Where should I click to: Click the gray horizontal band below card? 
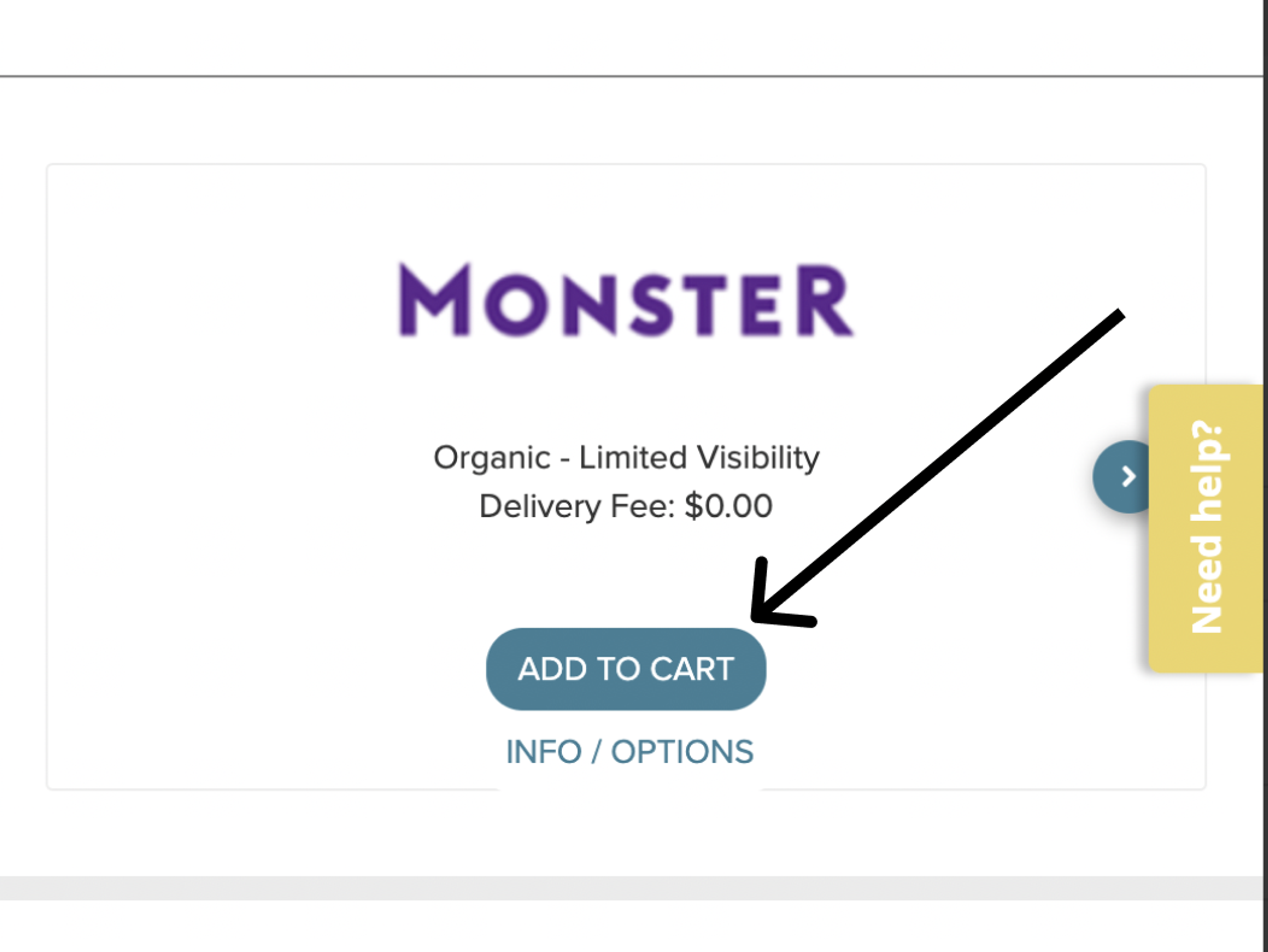coord(631,888)
